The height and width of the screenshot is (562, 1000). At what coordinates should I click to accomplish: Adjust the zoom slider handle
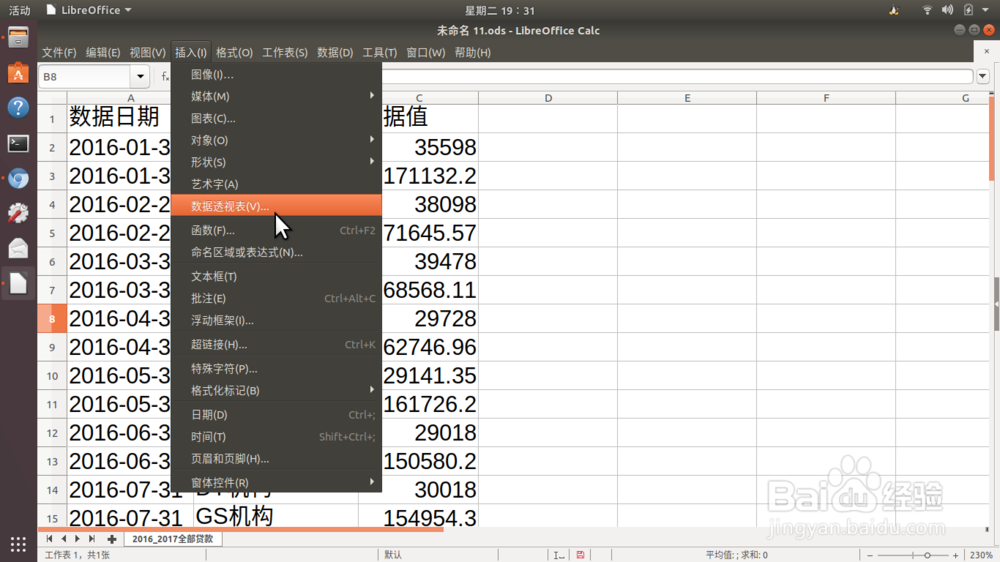(927, 556)
